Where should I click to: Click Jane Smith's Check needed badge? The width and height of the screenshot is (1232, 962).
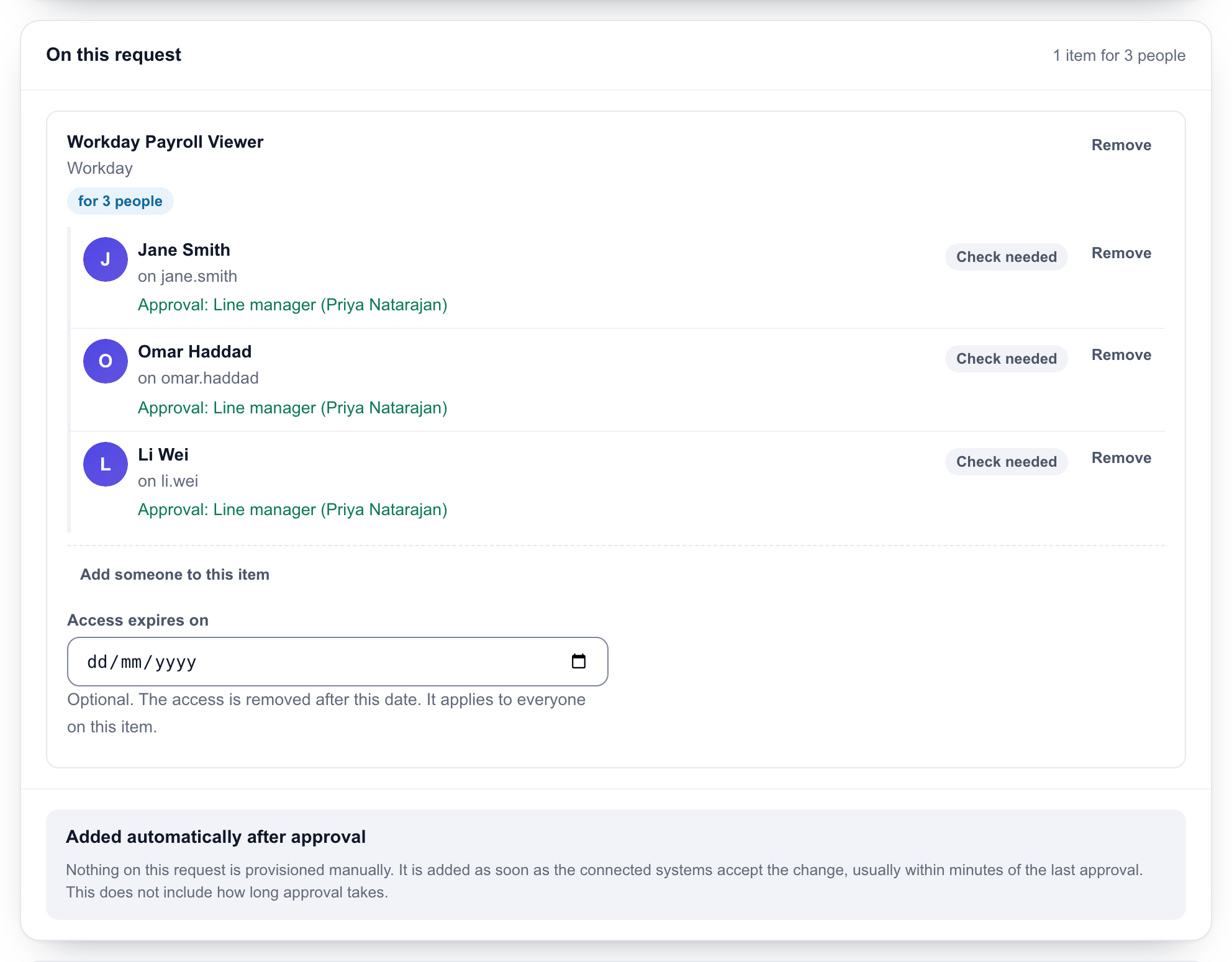coord(1006,257)
